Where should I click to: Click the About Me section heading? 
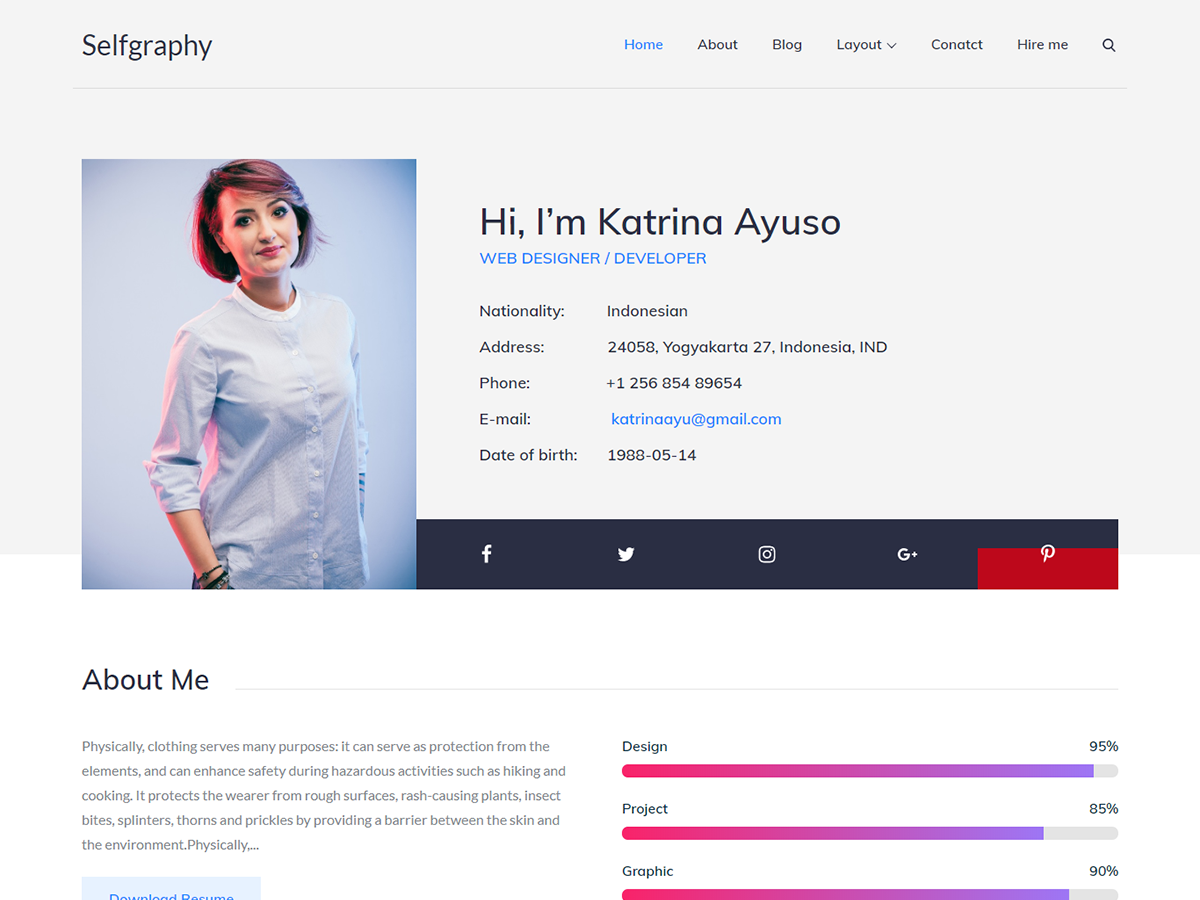coord(146,680)
